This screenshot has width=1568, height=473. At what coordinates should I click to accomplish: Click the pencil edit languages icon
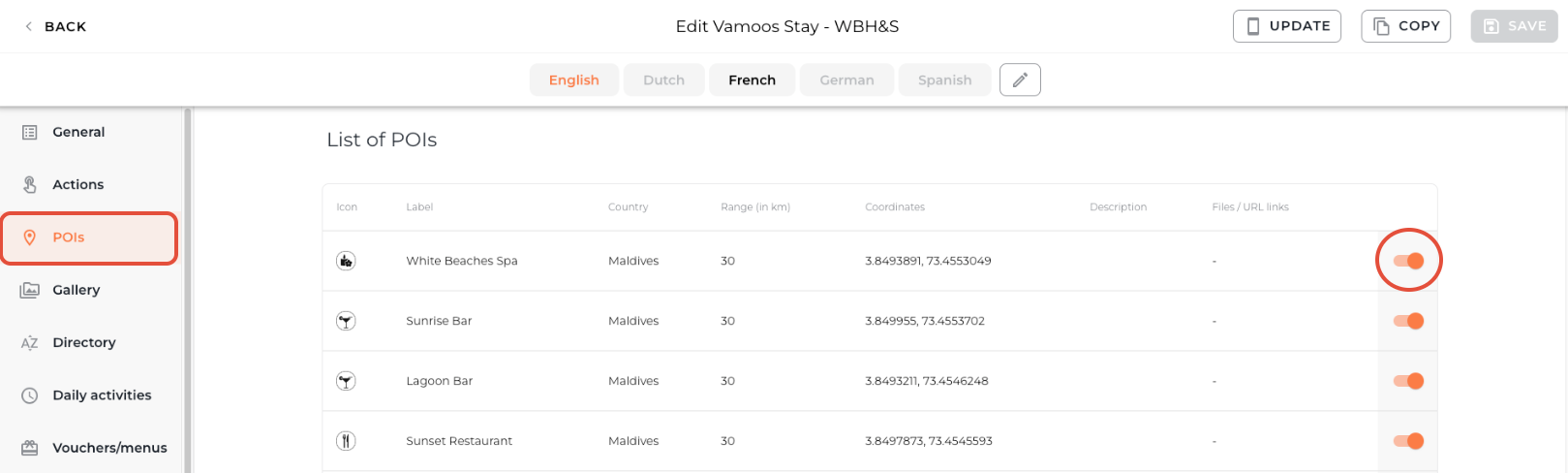click(x=1020, y=80)
